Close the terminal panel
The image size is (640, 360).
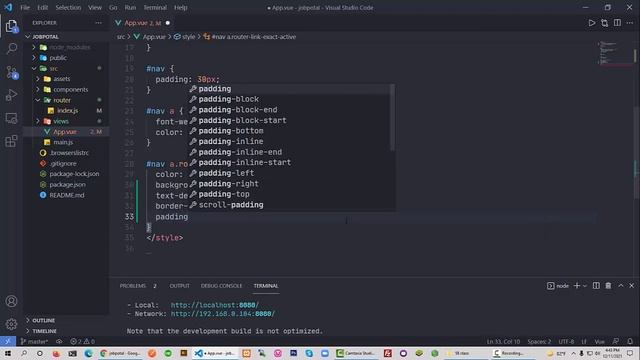pos(631,286)
